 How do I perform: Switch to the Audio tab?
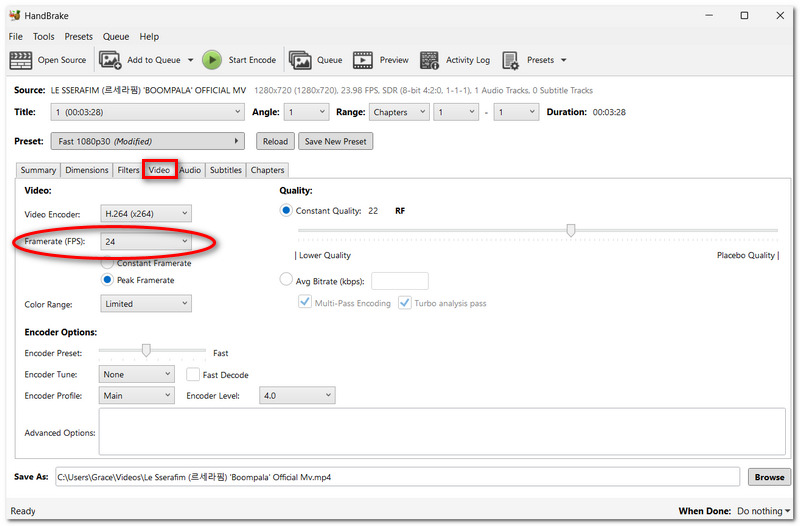[190, 170]
